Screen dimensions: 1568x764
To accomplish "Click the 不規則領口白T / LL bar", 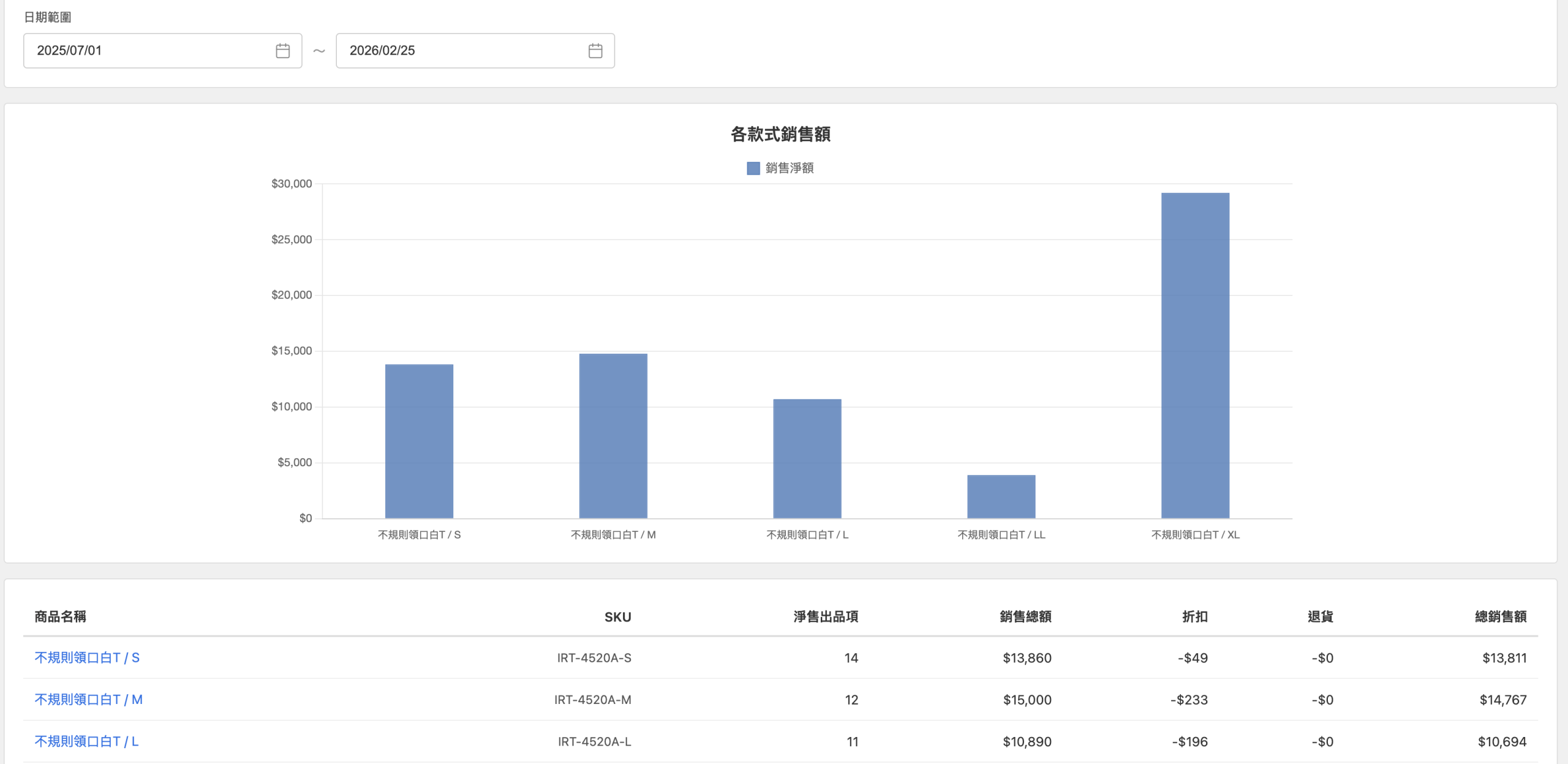I will 1001,496.
